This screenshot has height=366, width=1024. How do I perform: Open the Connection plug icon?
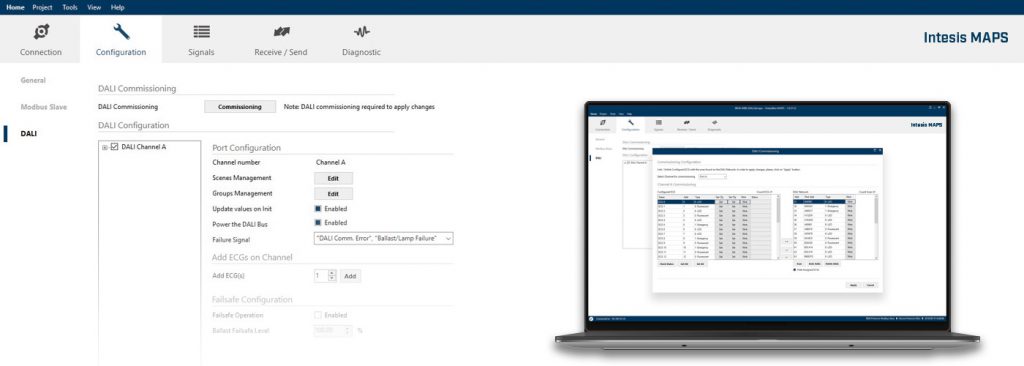(x=40, y=31)
